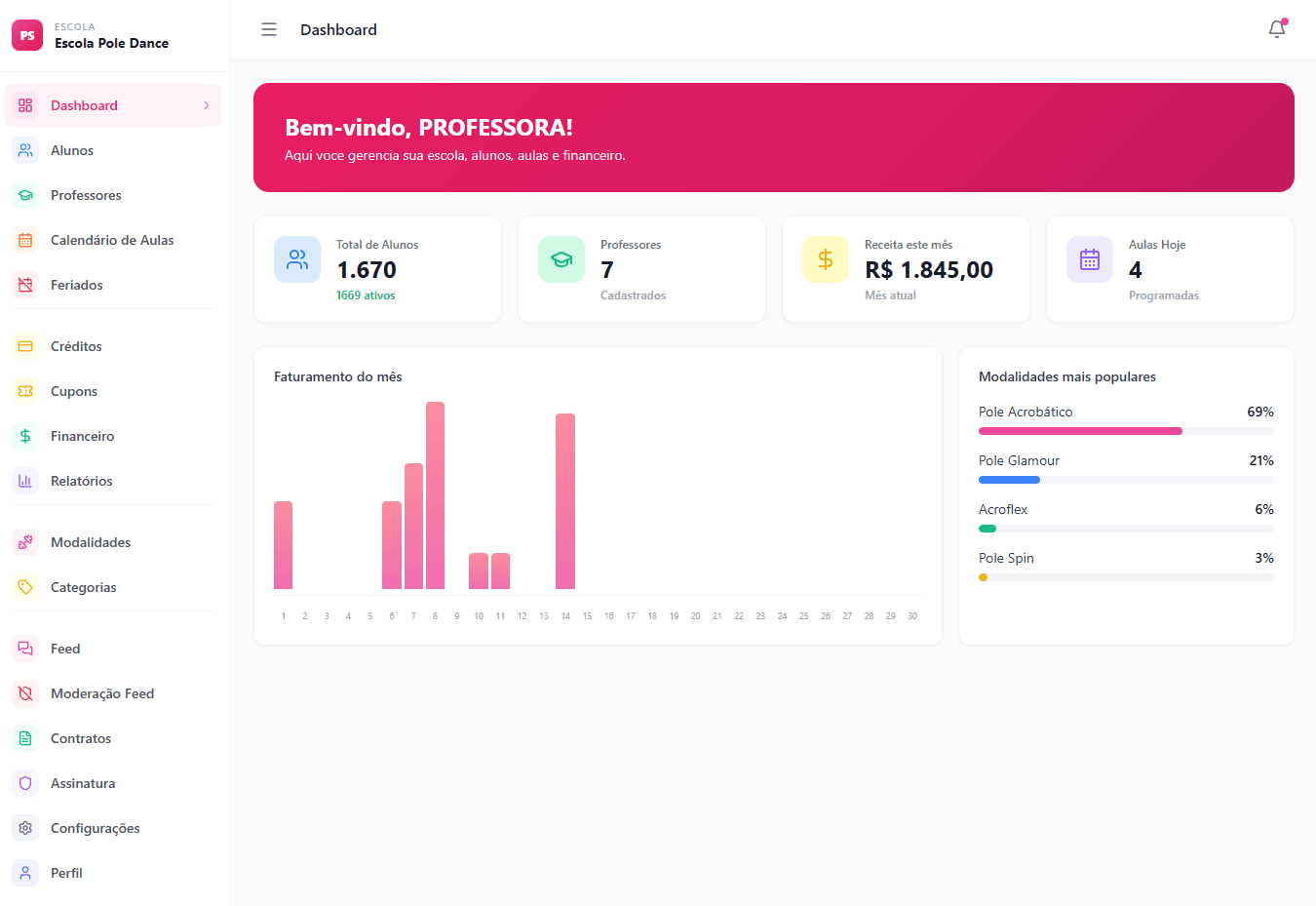The image size is (1316, 906).
Task: Click the Professores card graduation cap icon
Action: click(x=561, y=259)
